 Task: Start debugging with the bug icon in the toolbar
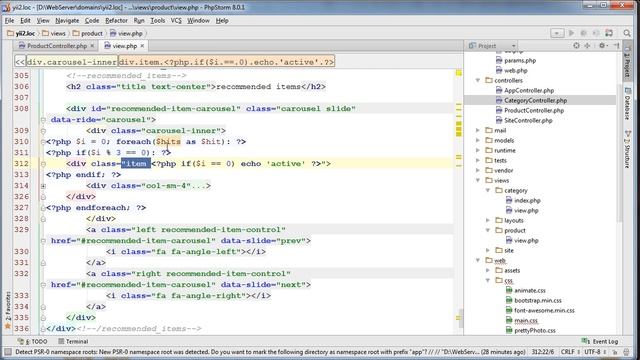[x=584, y=33]
